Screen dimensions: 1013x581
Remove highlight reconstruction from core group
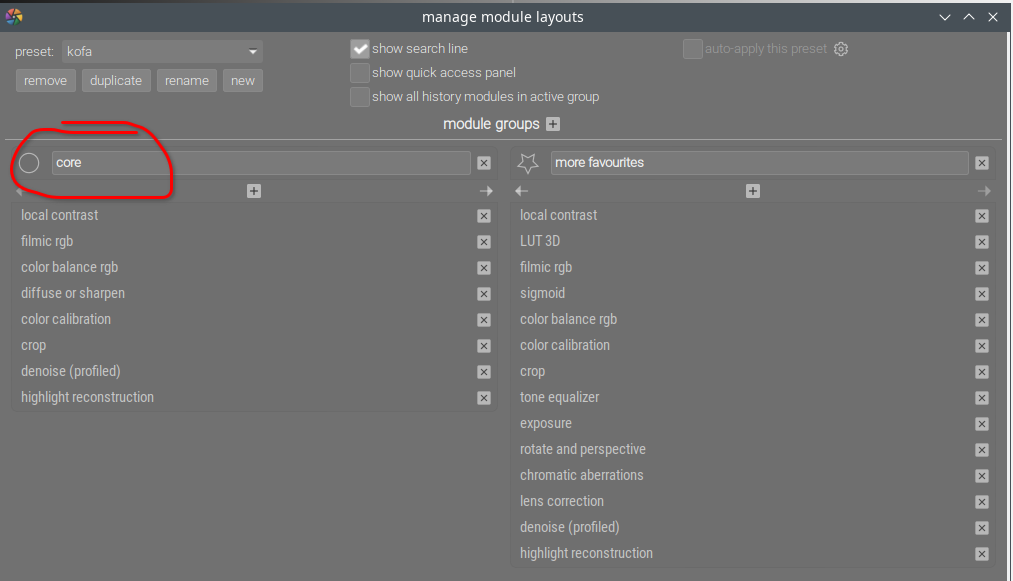(x=484, y=398)
